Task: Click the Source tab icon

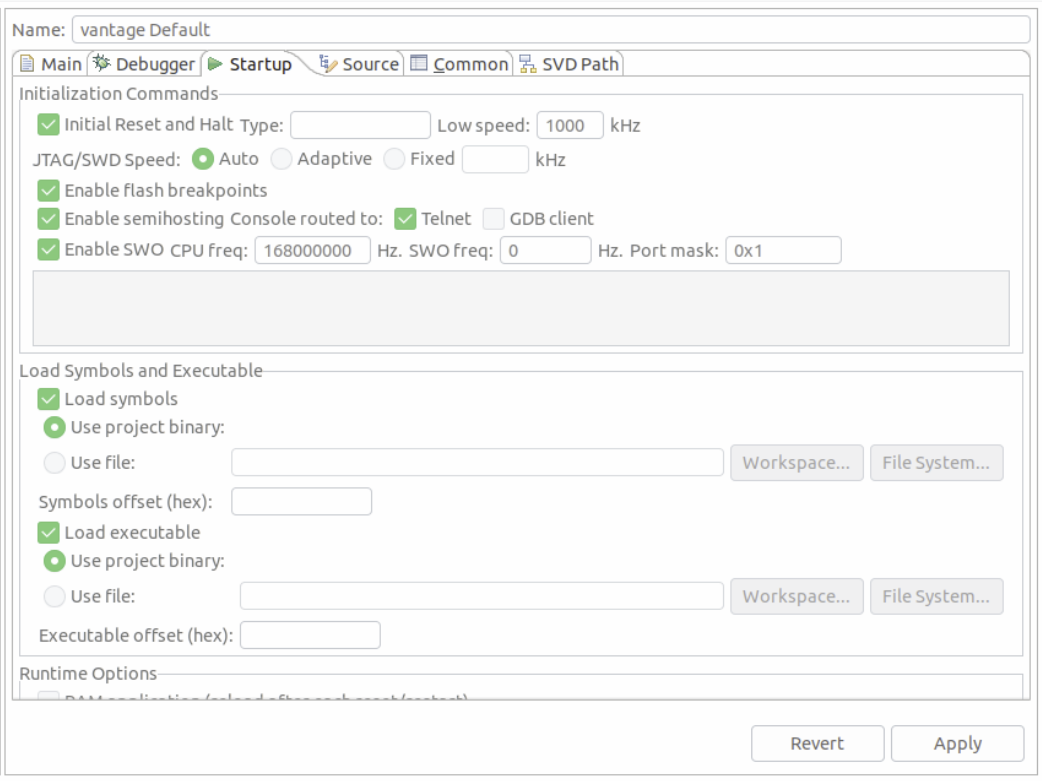Action: pyautogui.click(x=326, y=61)
